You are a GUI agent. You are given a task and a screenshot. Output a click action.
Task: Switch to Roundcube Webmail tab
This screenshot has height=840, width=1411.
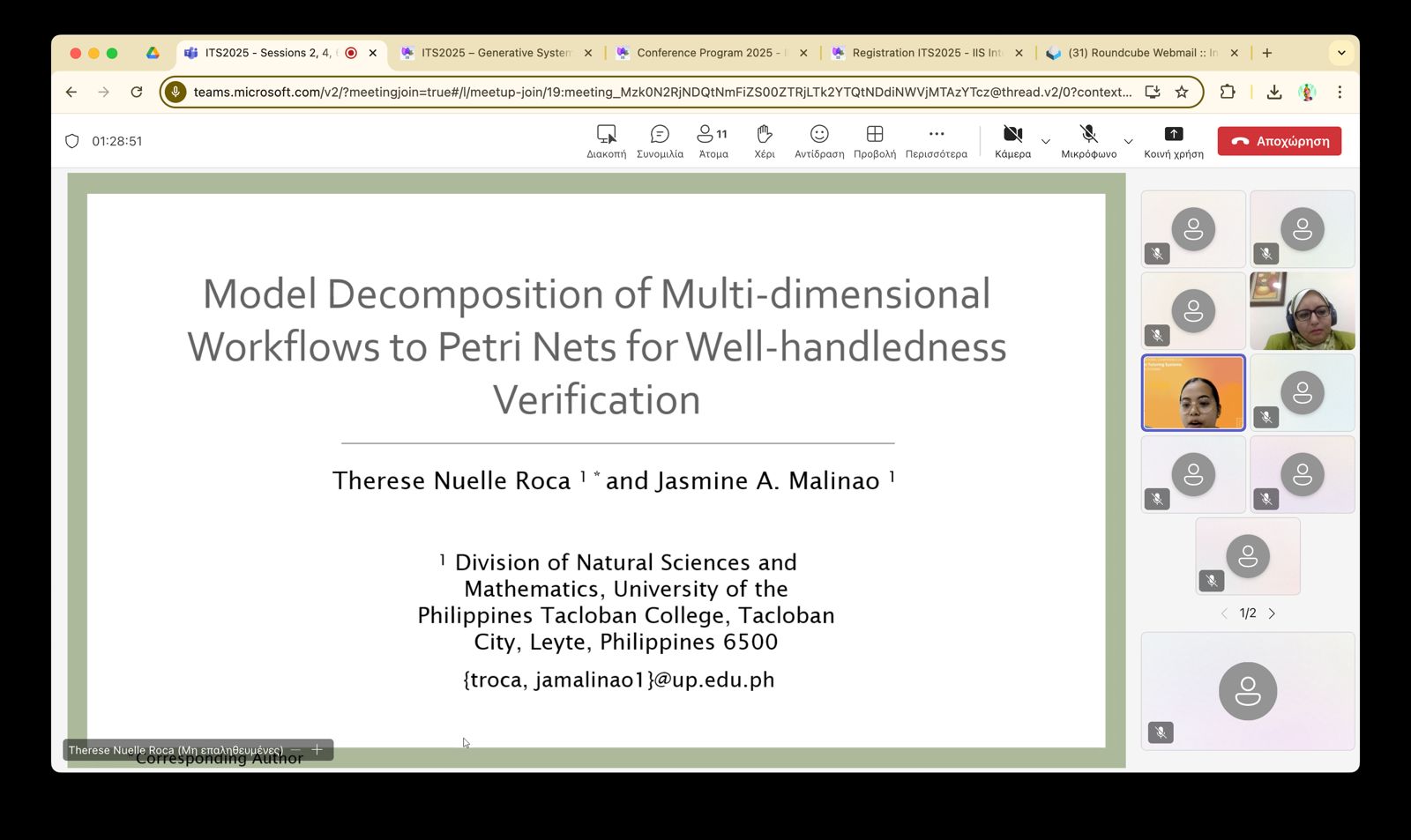(x=1142, y=53)
